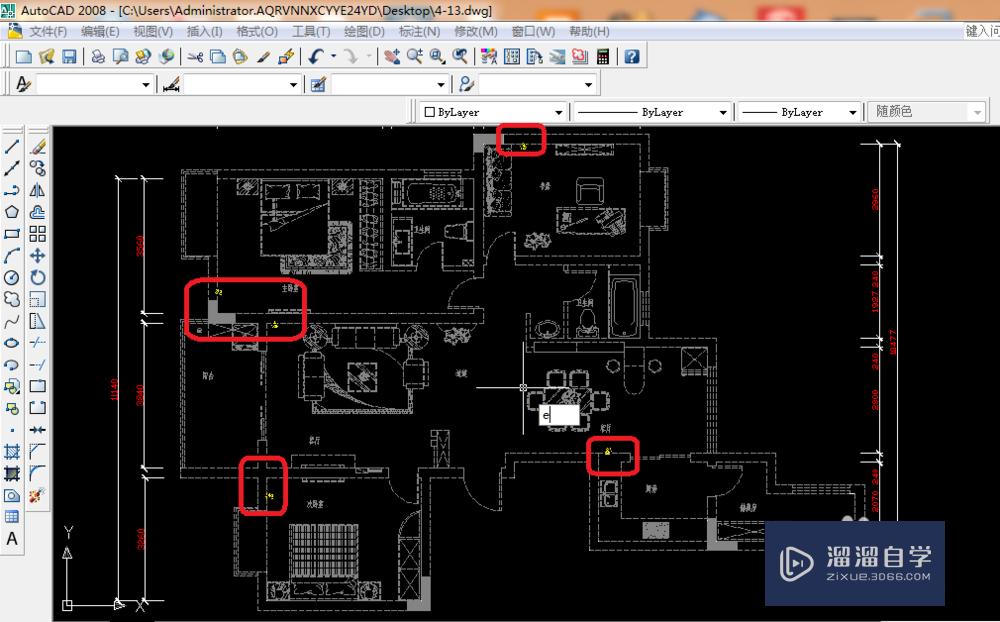Choose the Polyline tool
The width and height of the screenshot is (1000, 622).
[x=12, y=190]
